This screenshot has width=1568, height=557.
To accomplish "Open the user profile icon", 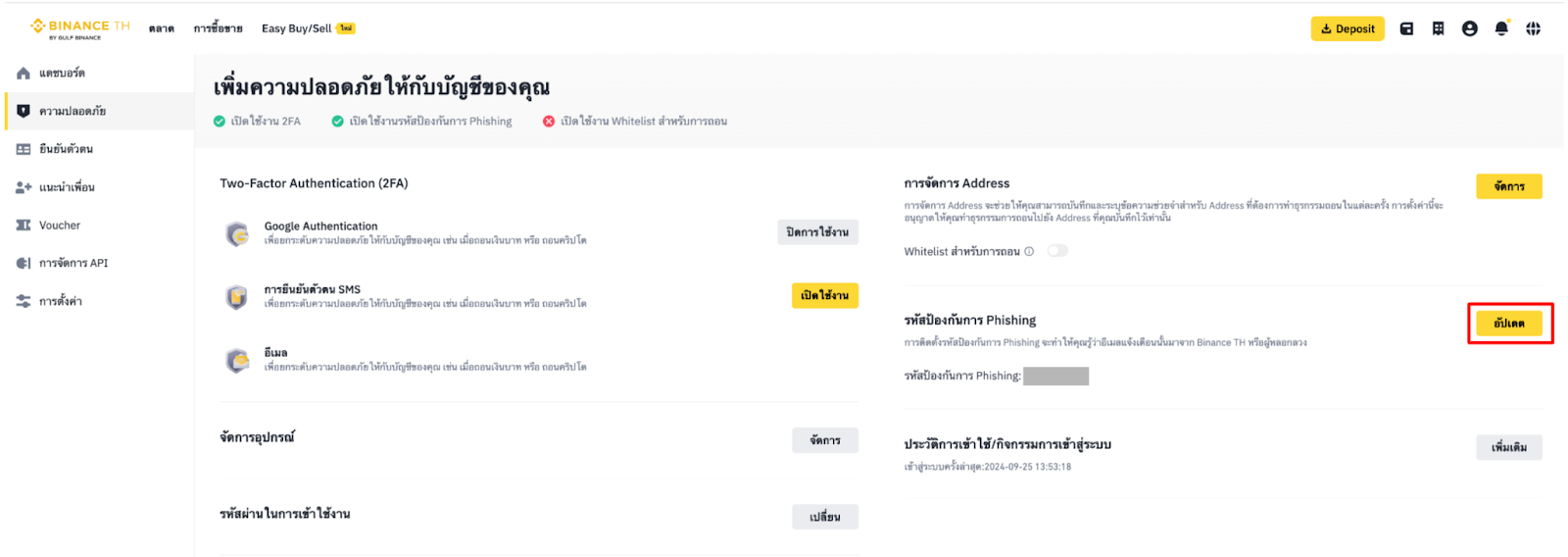I will [x=1469, y=28].
